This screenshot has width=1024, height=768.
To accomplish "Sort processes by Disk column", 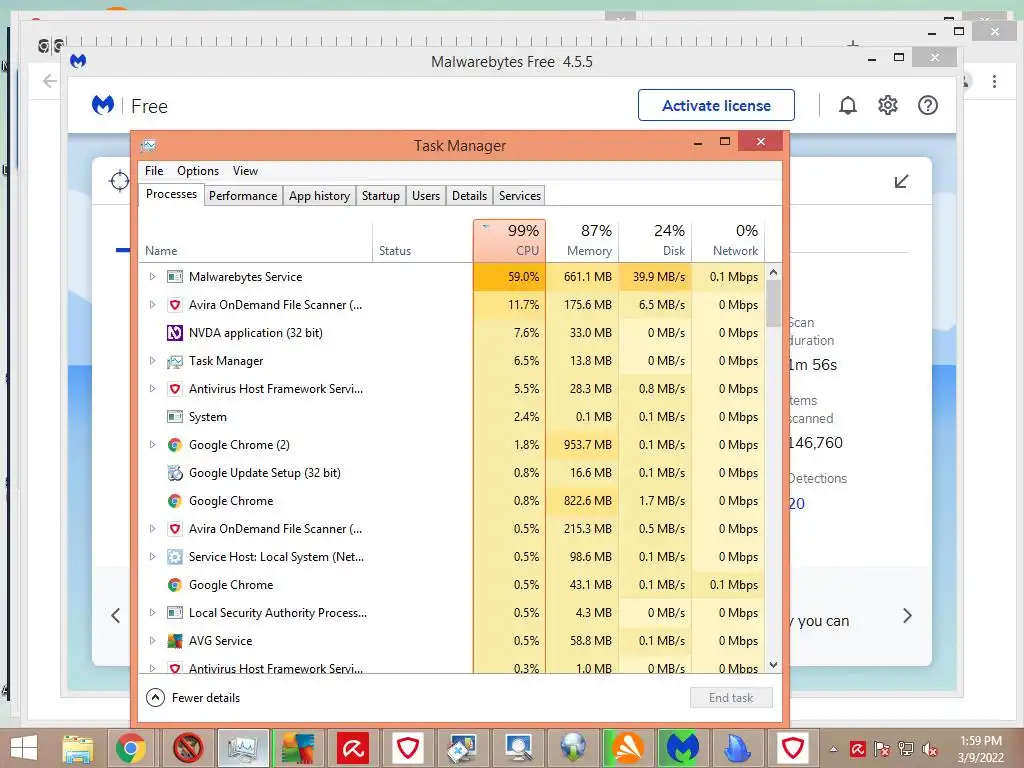I will tap(656, 241).
